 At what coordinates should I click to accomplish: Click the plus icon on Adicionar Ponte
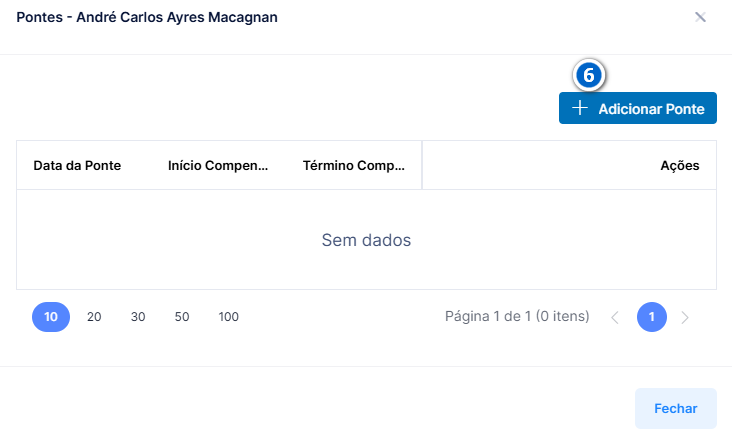[580, 108]
